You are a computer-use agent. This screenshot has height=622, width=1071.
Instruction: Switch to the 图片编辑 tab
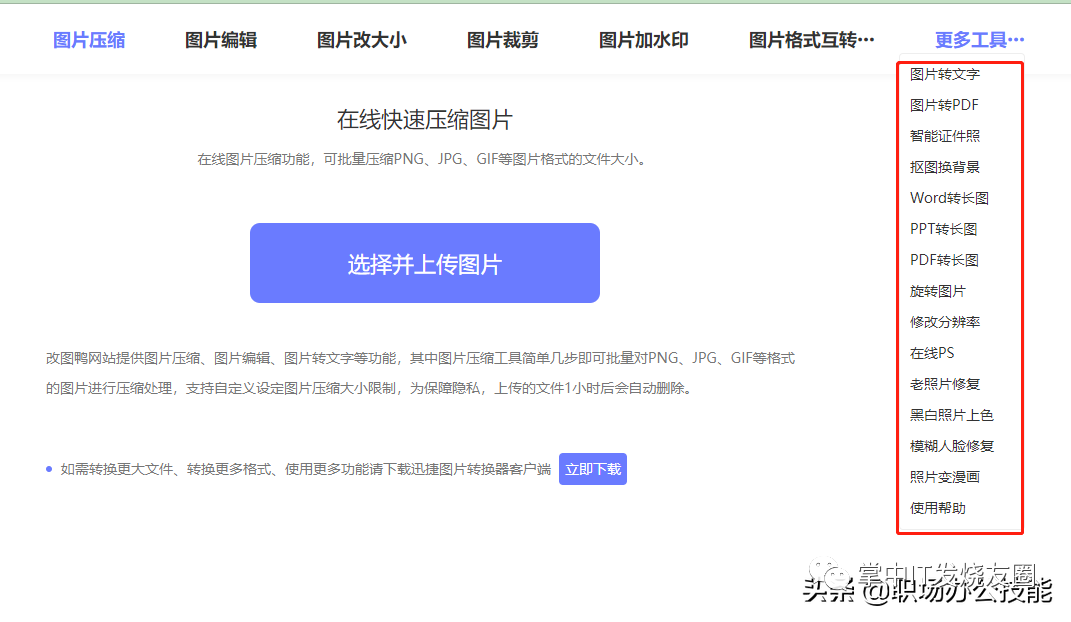coord(221,40)
